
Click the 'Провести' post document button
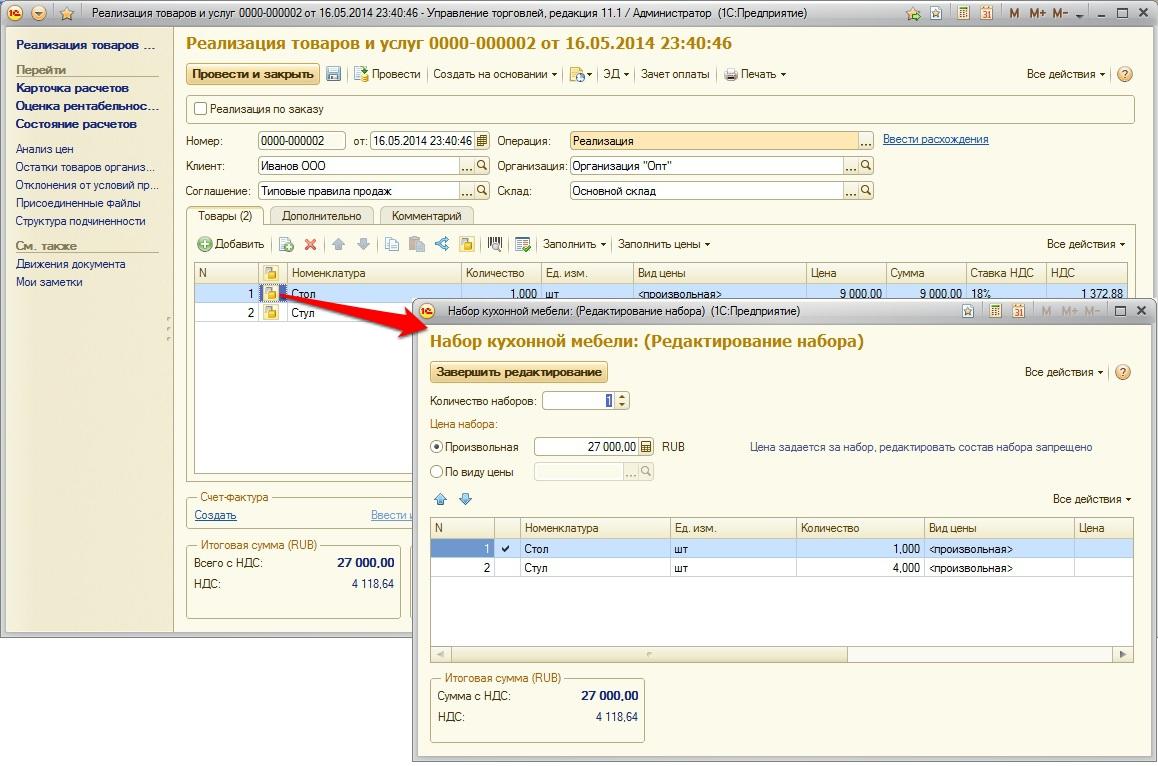click(x=387, y=74)
